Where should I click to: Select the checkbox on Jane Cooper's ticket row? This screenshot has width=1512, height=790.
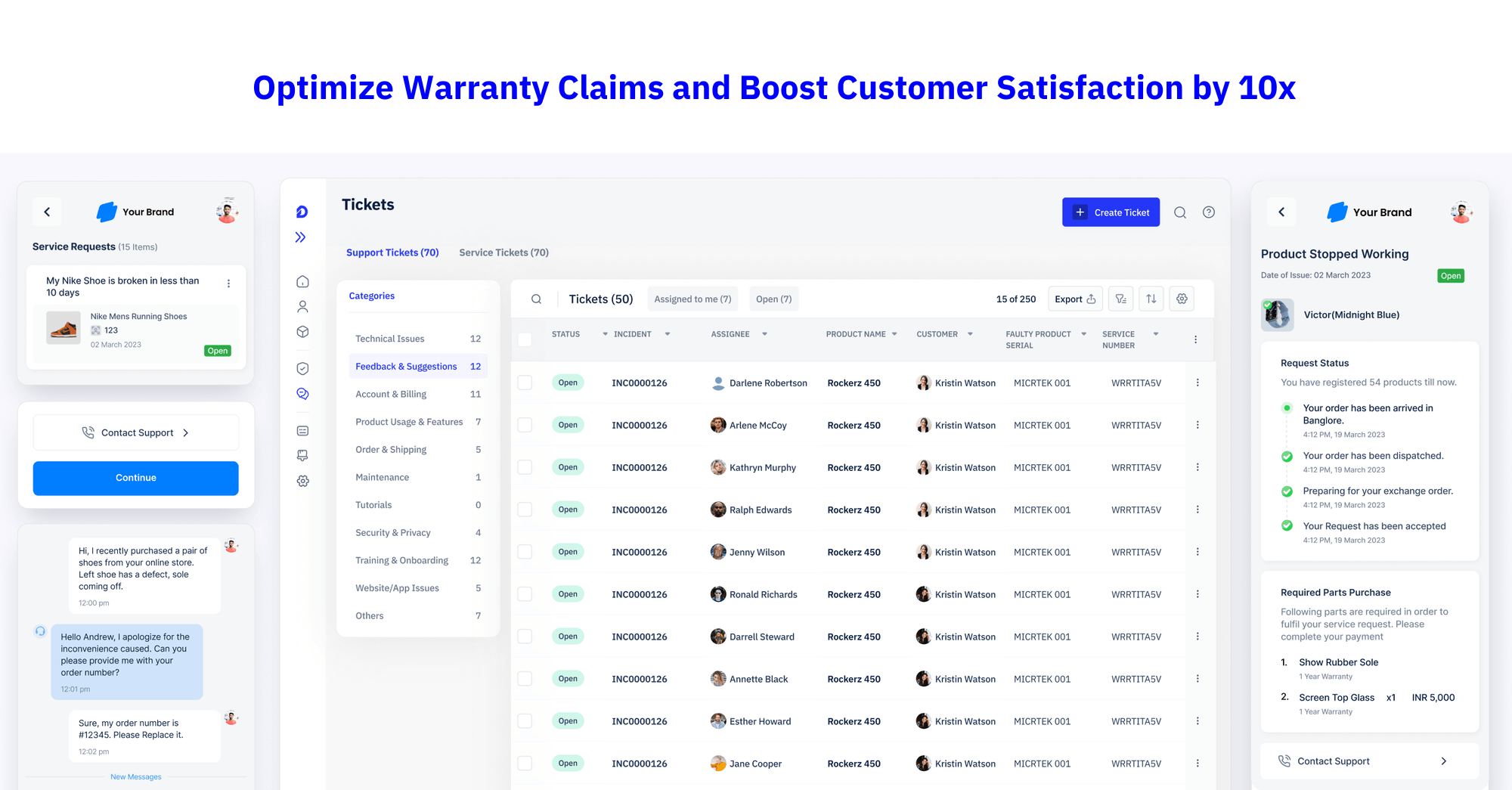525,764
